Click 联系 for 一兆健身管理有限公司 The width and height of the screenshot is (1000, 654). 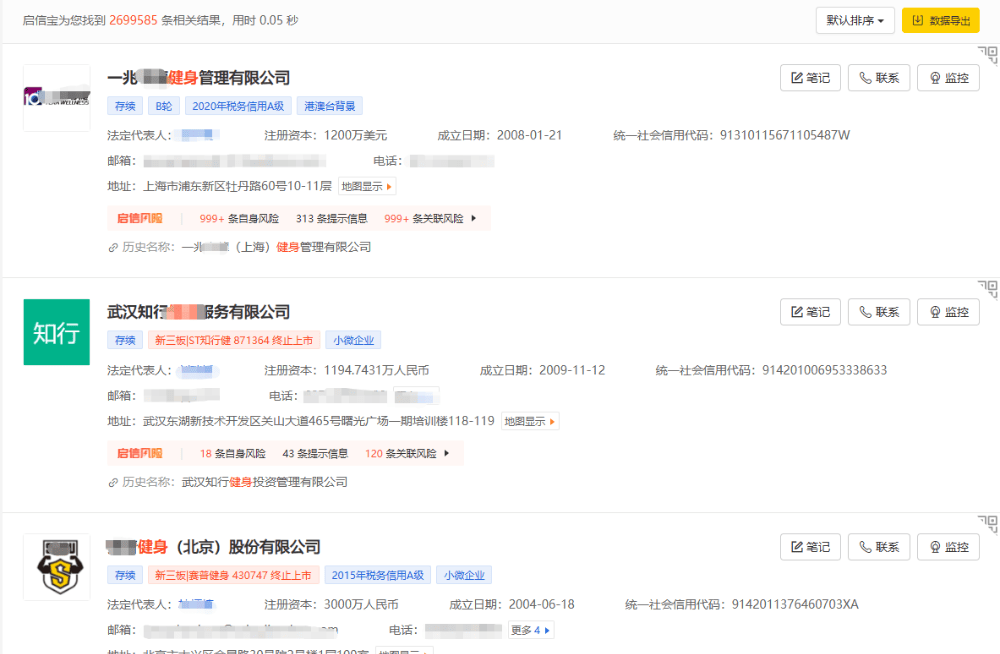pyautogui.click(x=878, y=78)
